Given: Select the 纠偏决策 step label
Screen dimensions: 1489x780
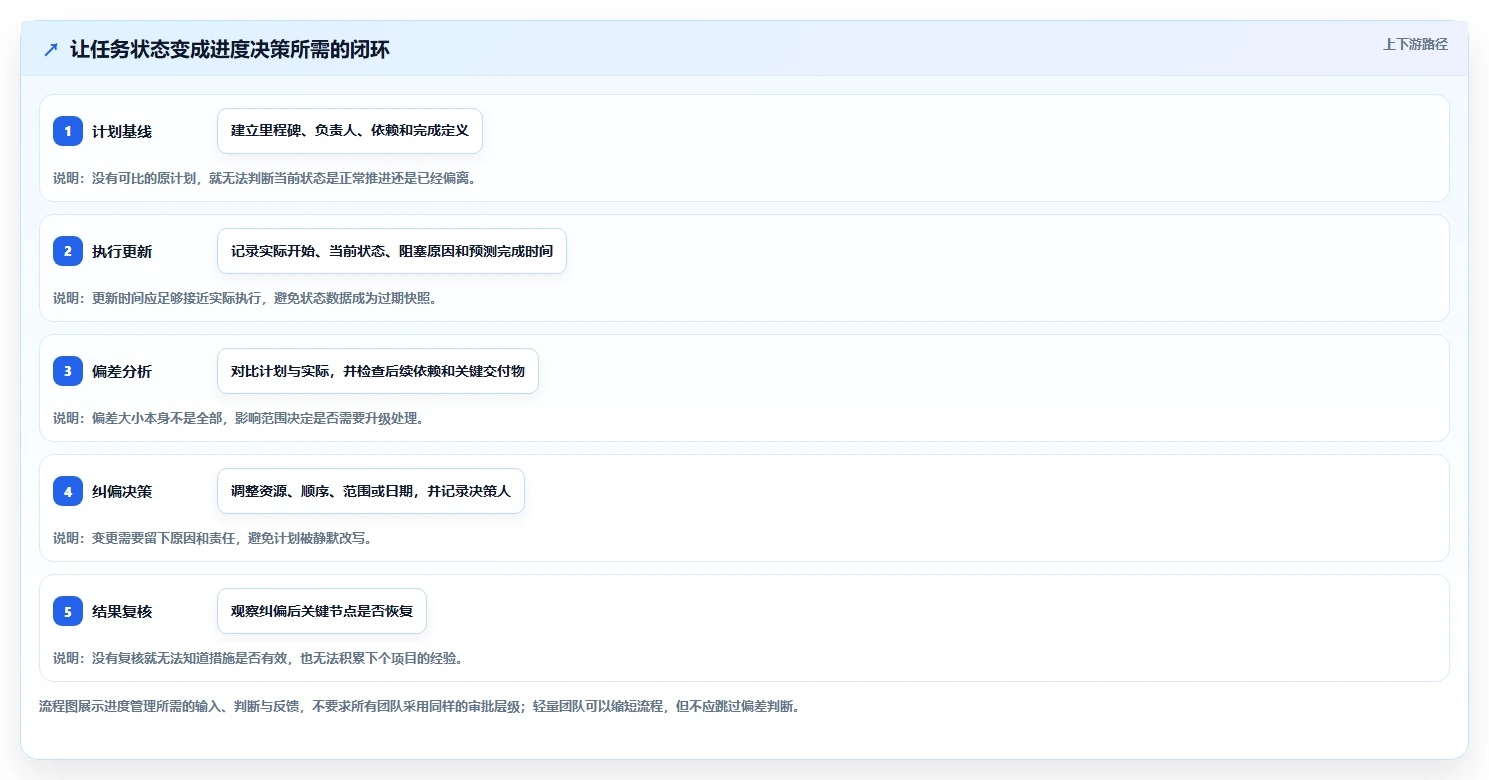Looking at the screenshot, I should (122, 492).
